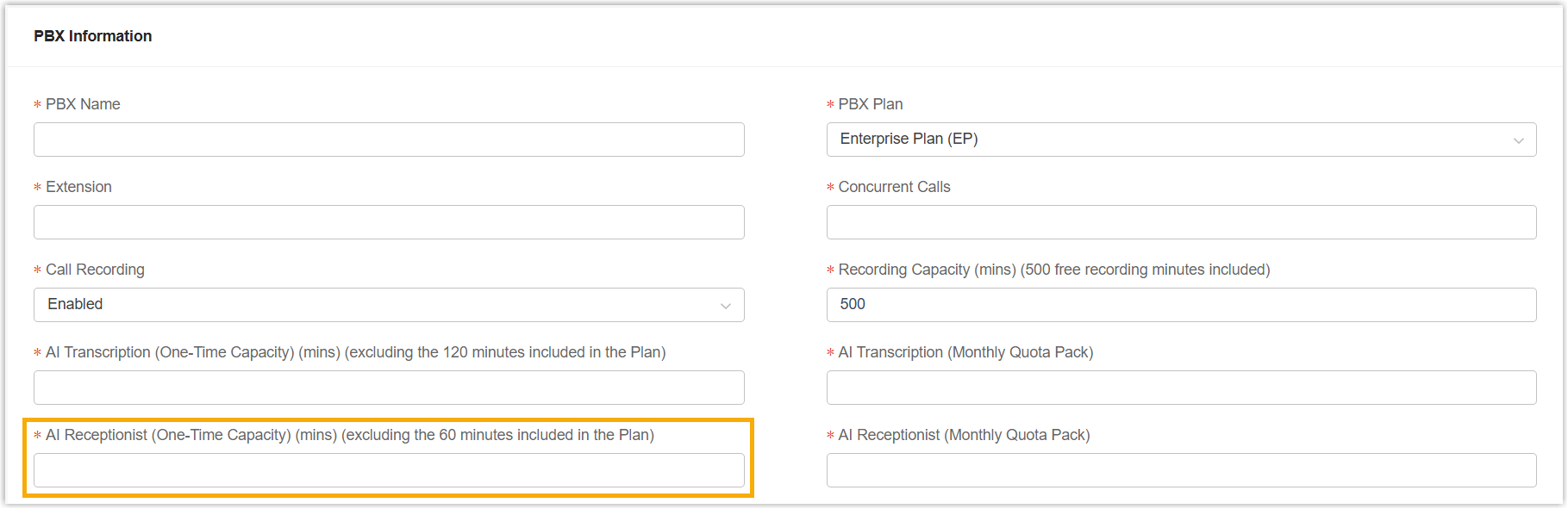Click the Concurrent Calls label
The width and height of the screenshot is (1568, 509).
click(x=894, y=187)
